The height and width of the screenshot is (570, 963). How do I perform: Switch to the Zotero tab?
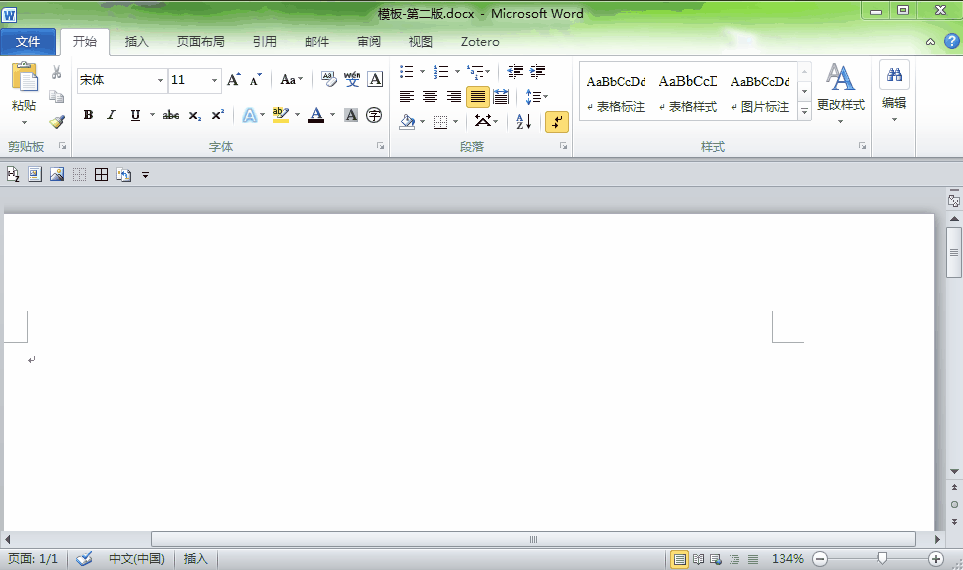click(x=480, y=42)
